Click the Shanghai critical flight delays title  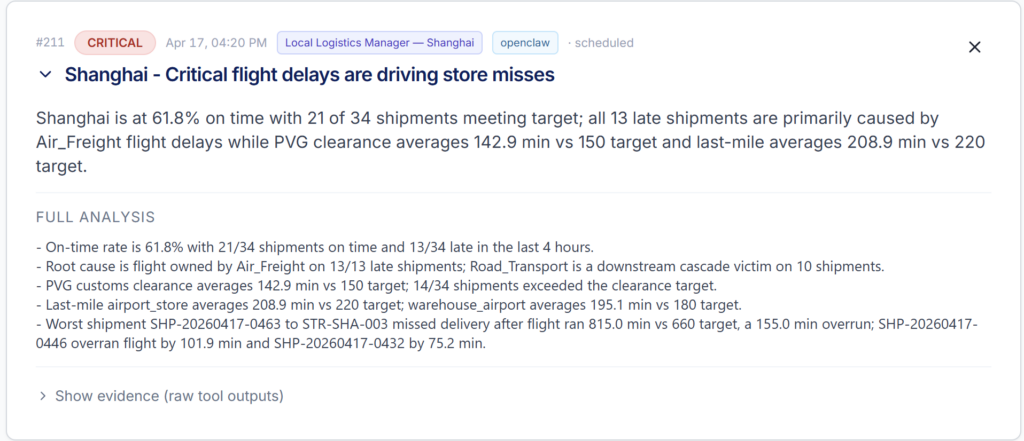310,75
